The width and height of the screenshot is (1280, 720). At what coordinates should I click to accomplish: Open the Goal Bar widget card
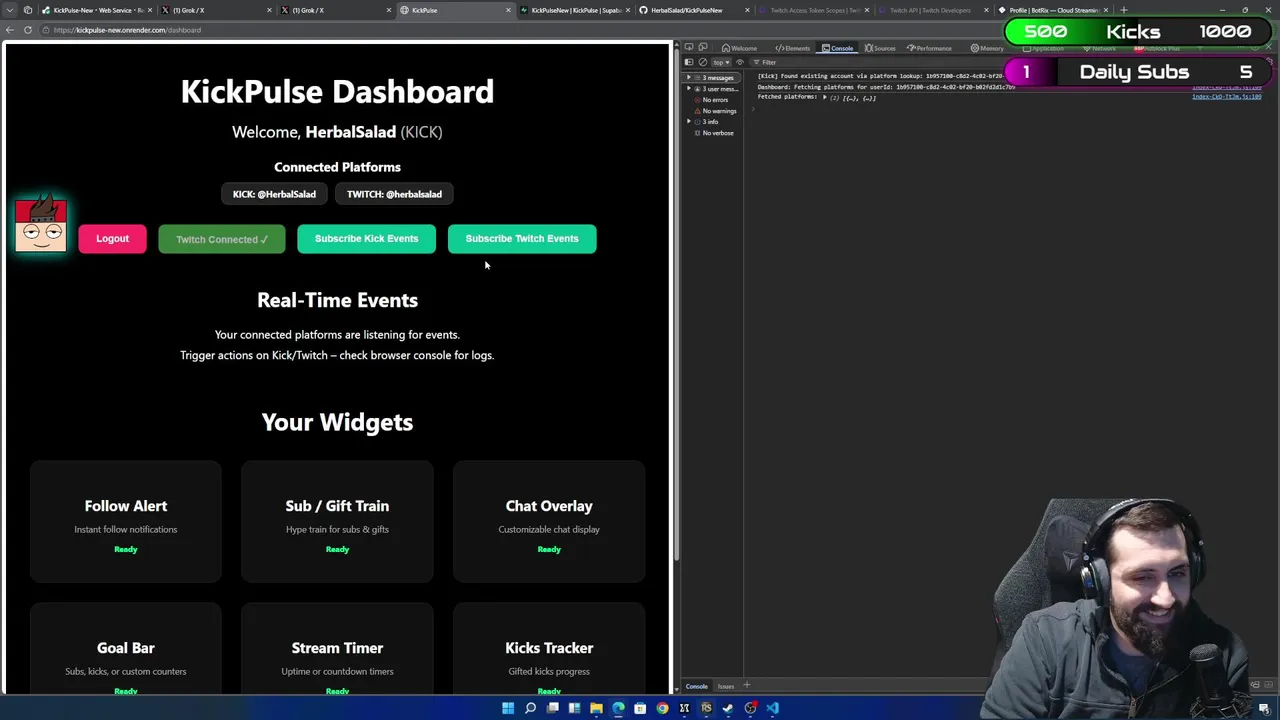126,650
